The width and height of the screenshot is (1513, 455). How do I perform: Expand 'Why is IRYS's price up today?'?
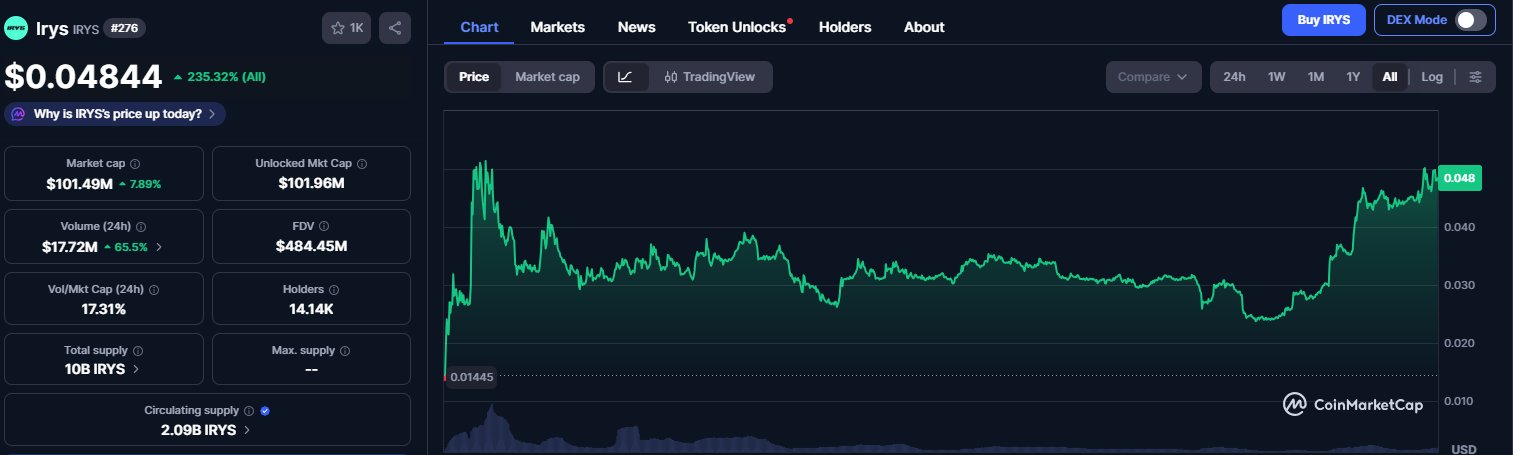[x=115, y=114]
